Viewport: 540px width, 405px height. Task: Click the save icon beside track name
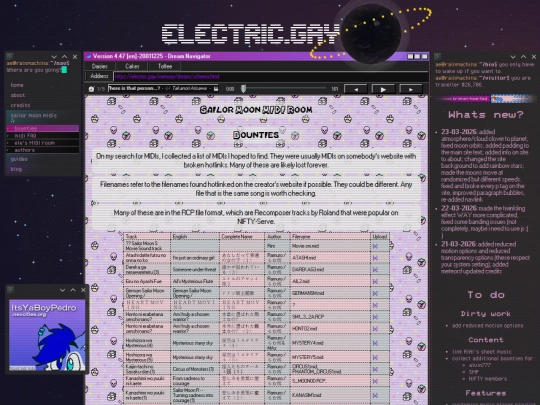[x=216, y=89]
